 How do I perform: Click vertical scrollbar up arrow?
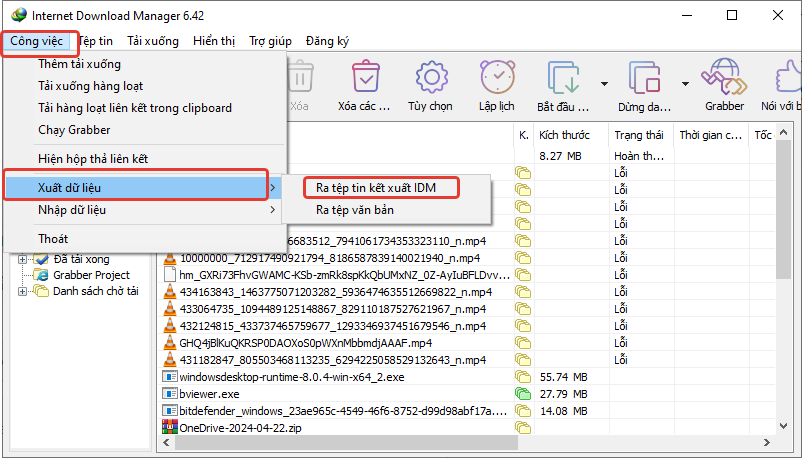coord(783,133)
